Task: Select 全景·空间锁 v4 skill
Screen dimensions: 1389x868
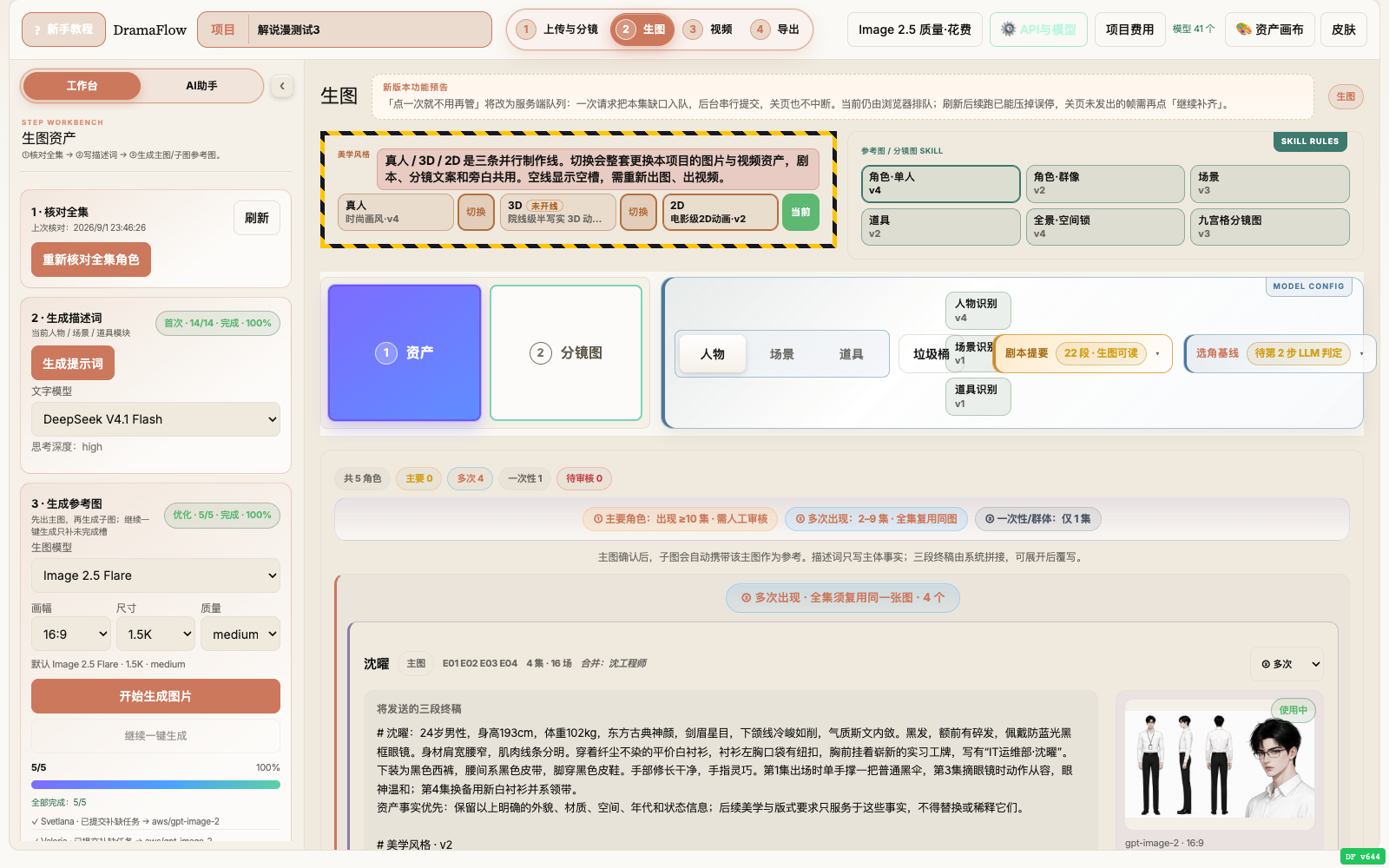Action: coord(1105,227)
